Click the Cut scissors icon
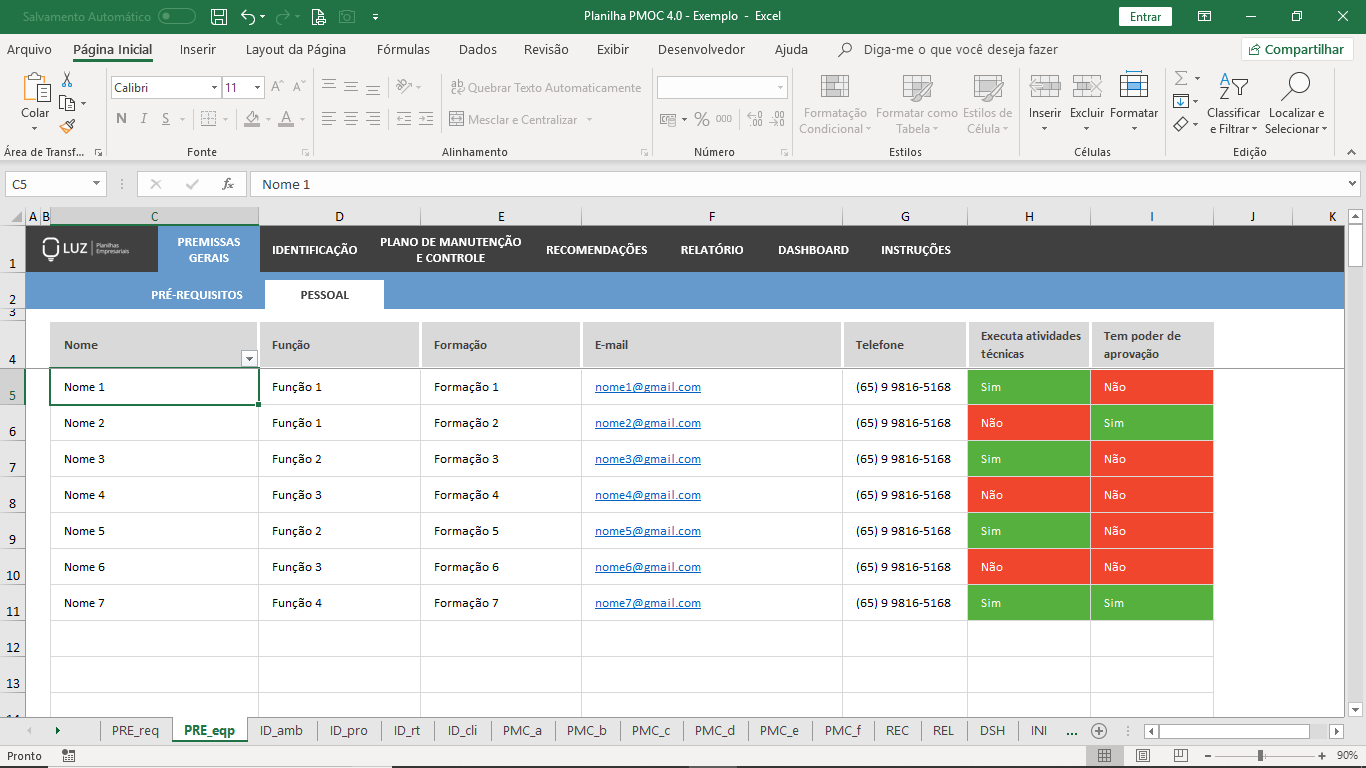The width and height of the screenshot is (1366, 768). pos(67,80)
